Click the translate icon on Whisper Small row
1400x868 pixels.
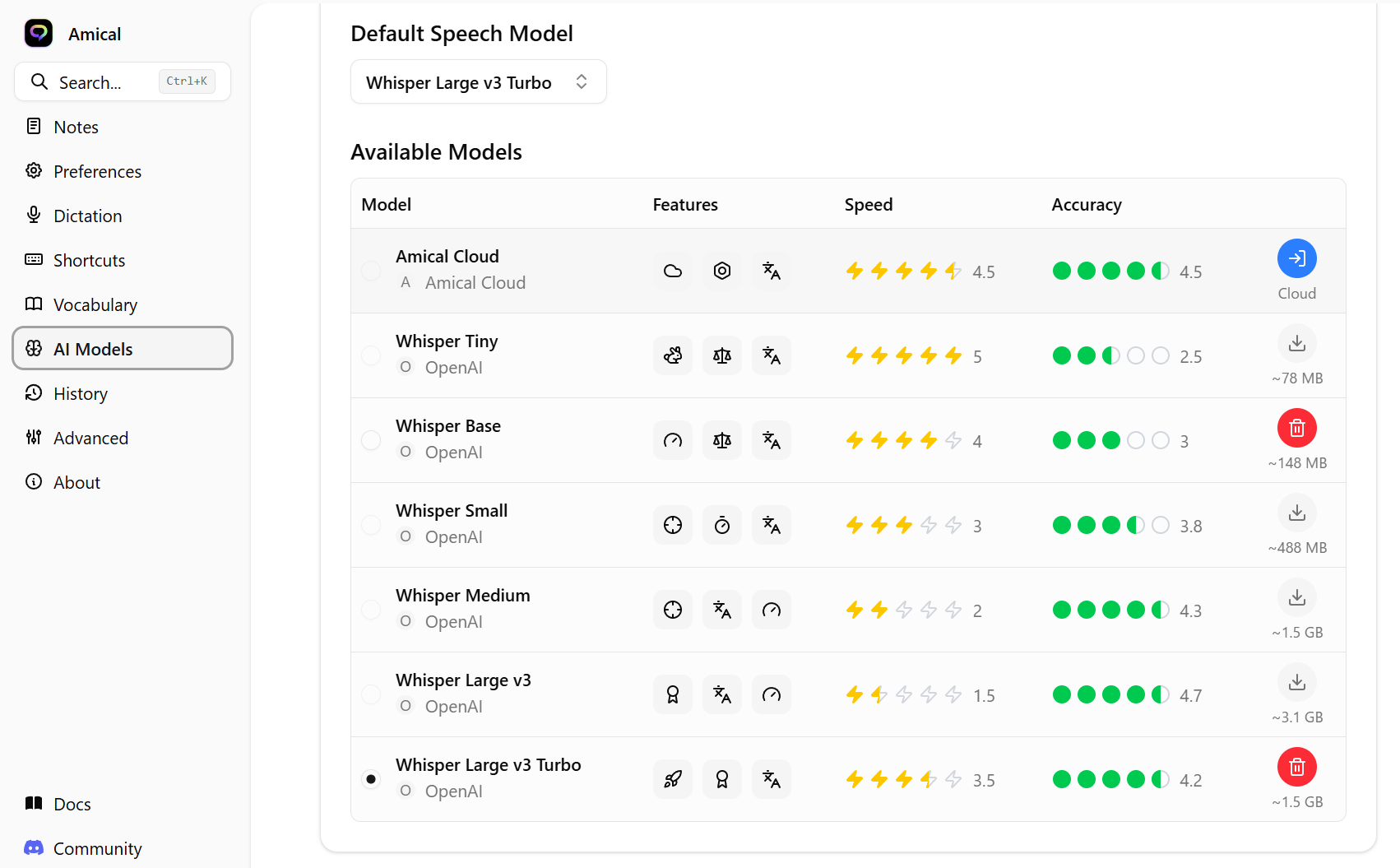tap(772, 525)
